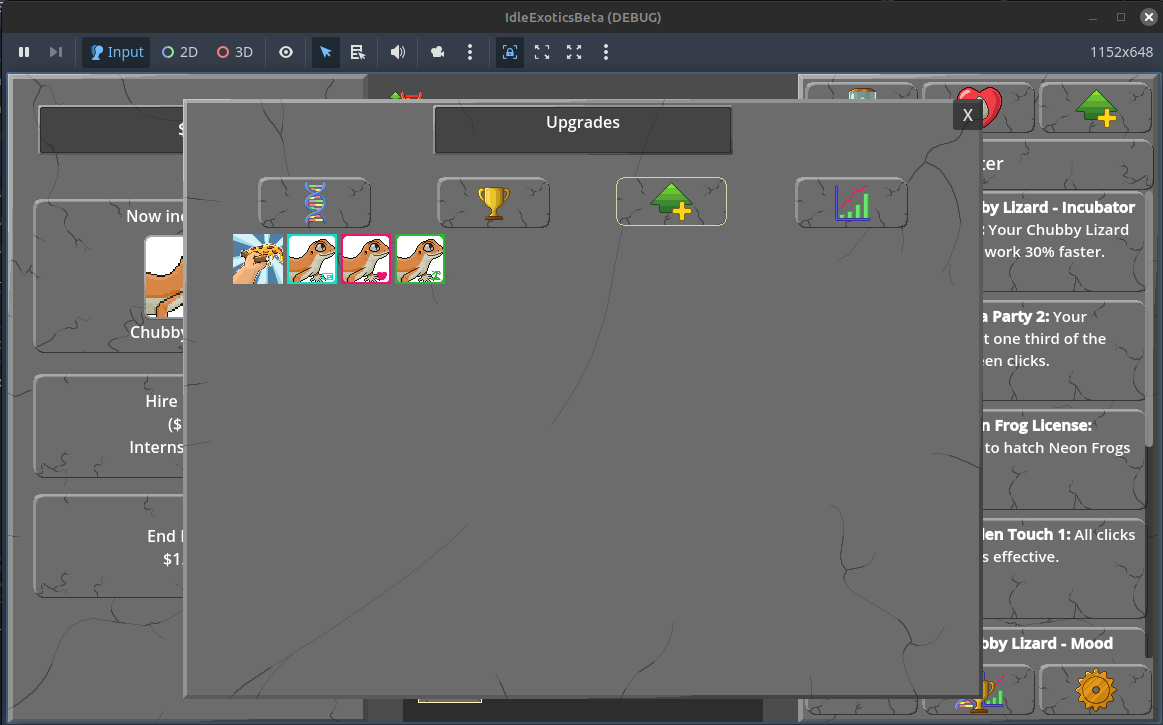The image size is (1163, 725).
Task: Open embed options three-dot menu
Action: tap(606, 52)
